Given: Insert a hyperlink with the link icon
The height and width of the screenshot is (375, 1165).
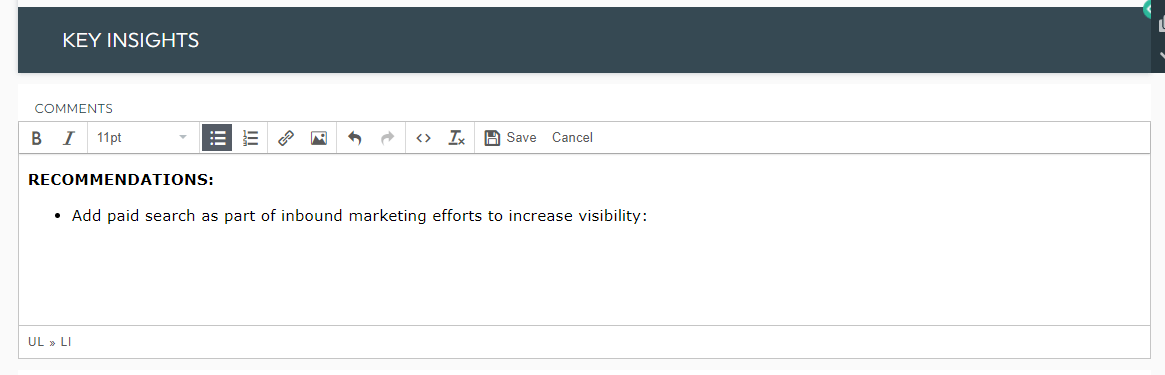Looking at the screenshot, I should [x=285, y=138].
